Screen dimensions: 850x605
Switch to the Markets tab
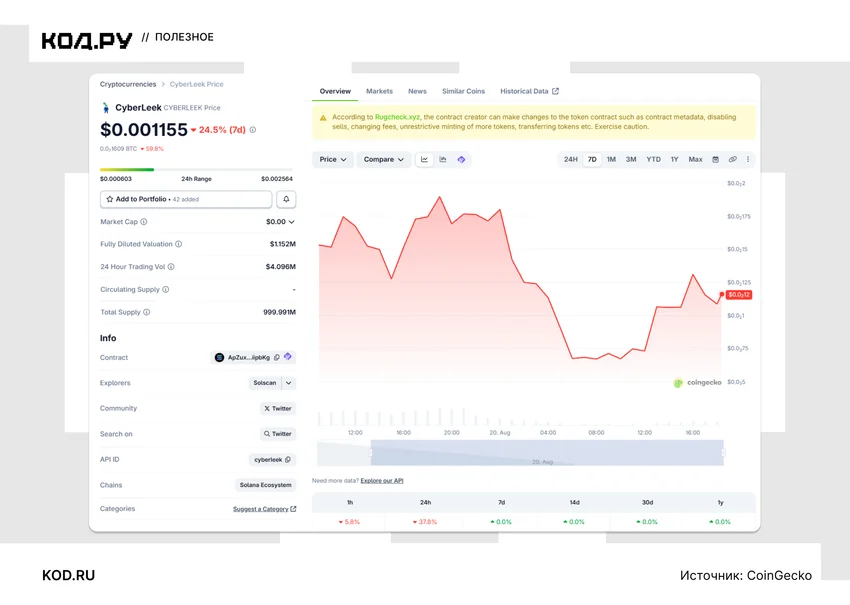click(x=379, y=91)
